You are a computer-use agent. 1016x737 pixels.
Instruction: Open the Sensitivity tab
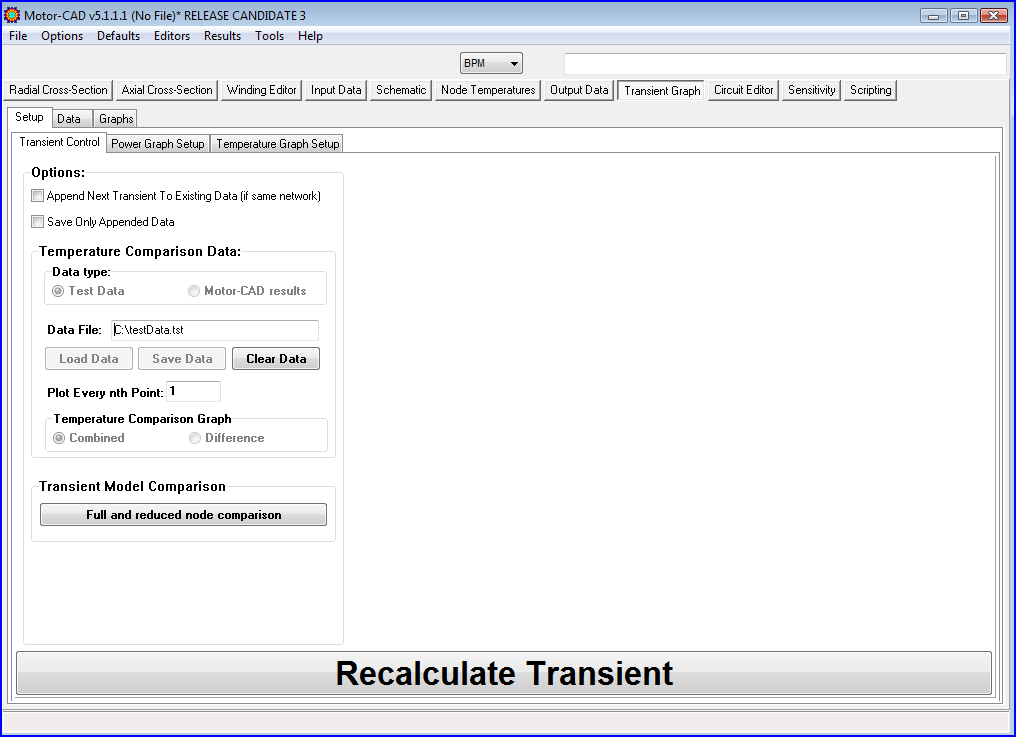(812, 90)
